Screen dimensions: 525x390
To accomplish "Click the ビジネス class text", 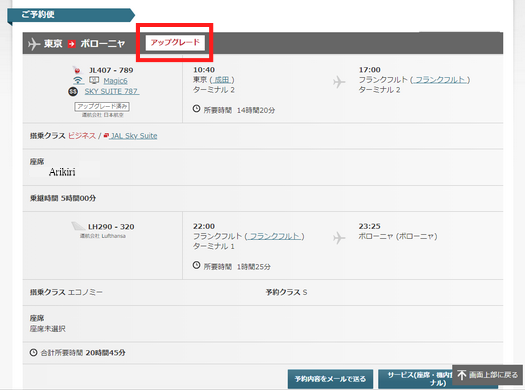I will pyautogui.click(x=82, y=136).
